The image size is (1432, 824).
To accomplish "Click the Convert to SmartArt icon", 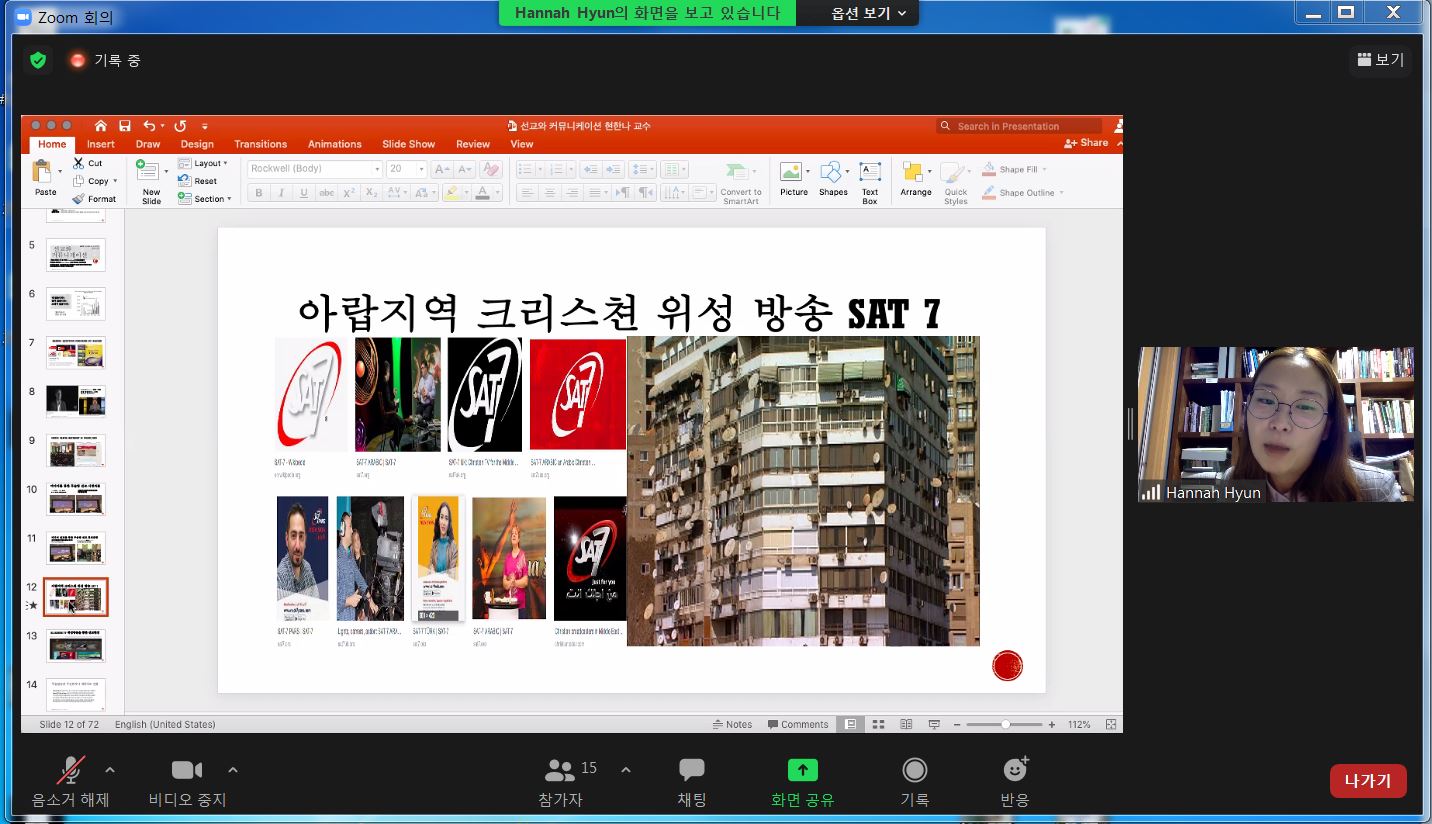I will point(739,172).
